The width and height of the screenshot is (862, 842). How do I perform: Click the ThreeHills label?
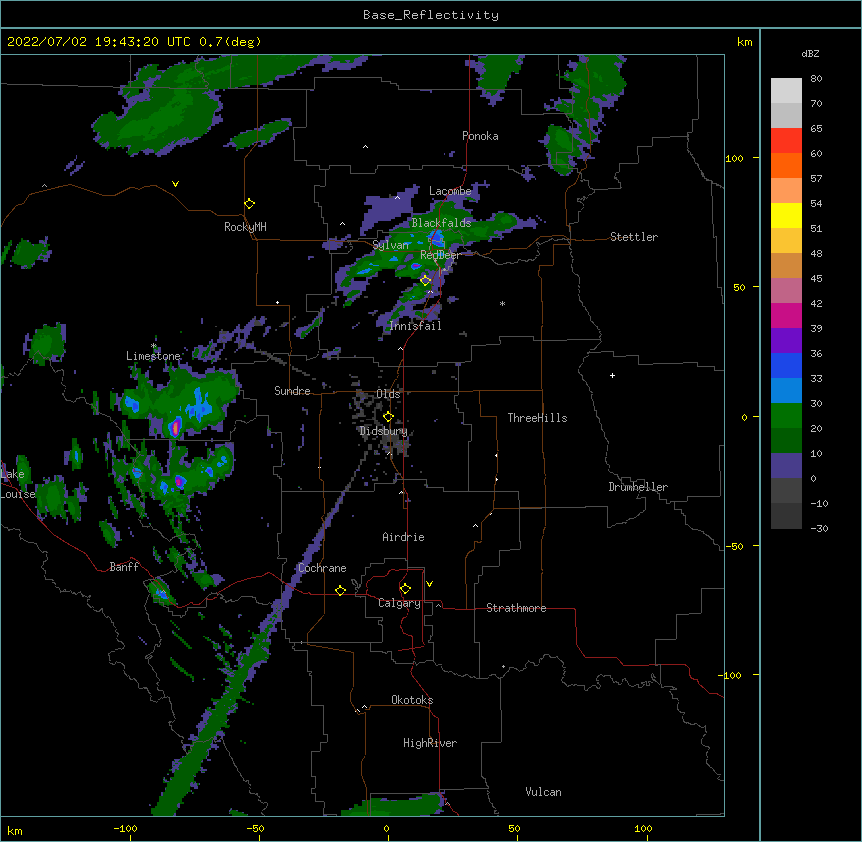[537, 418]
